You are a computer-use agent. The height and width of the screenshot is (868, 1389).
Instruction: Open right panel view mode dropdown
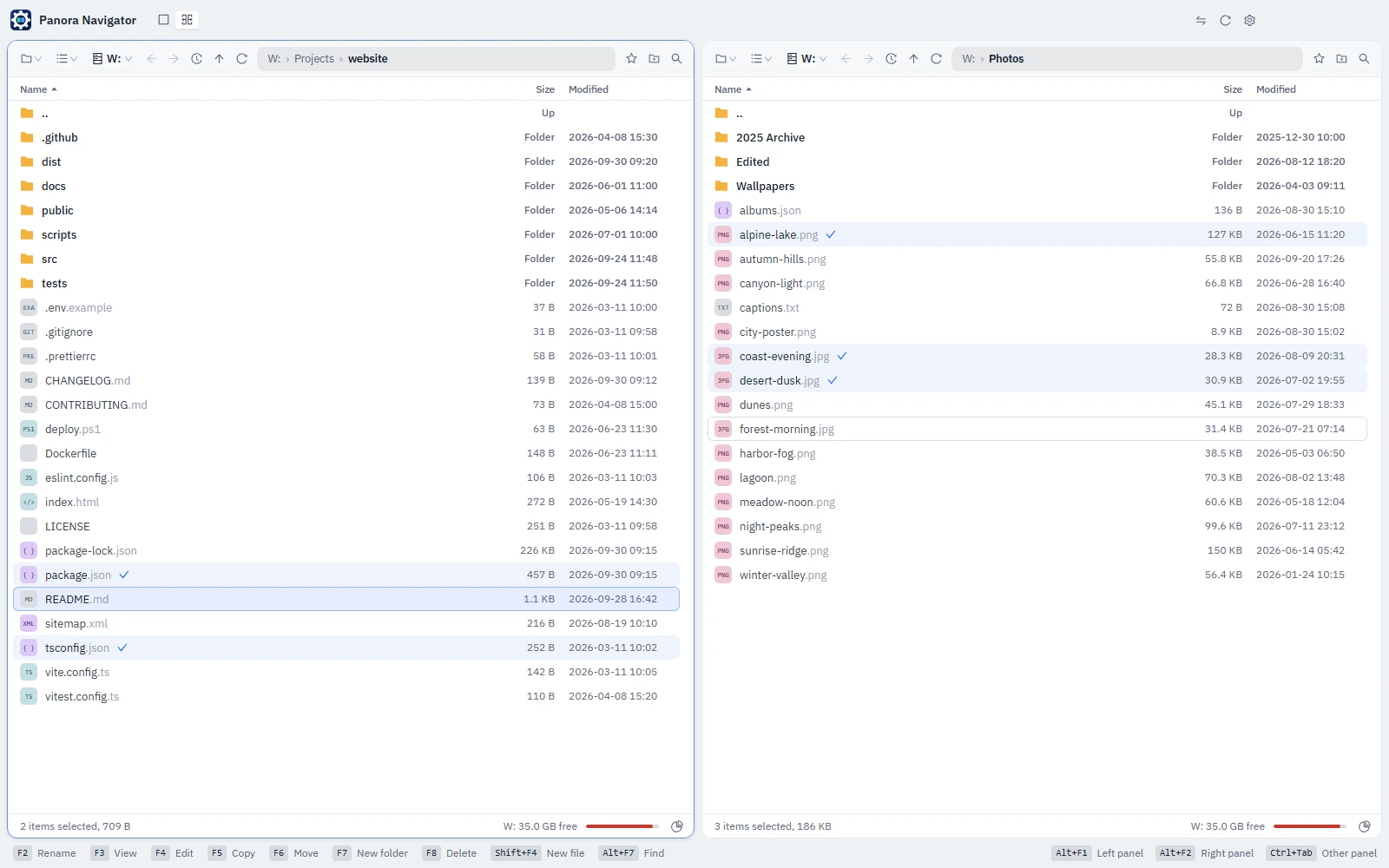[x=761, y=59]
